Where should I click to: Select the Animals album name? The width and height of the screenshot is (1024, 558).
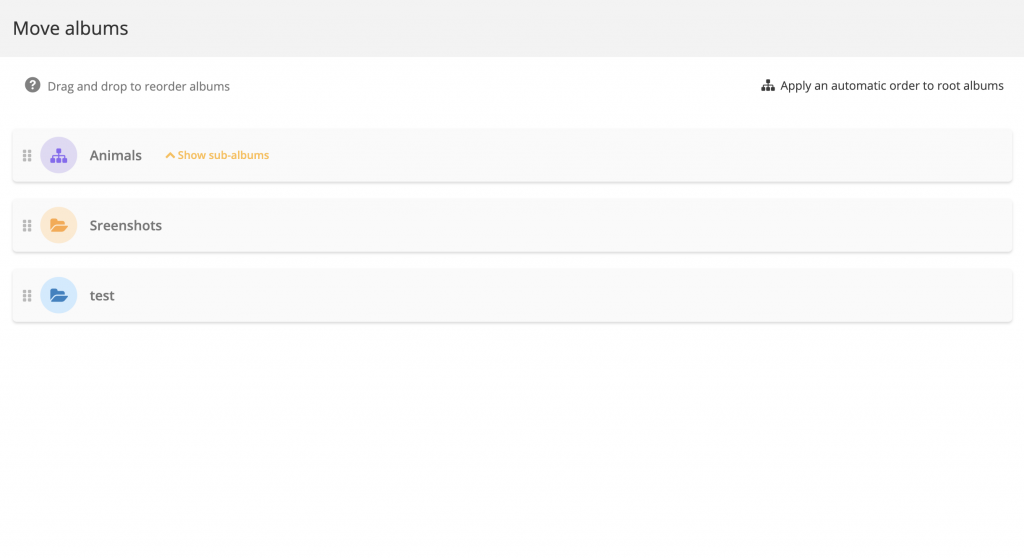tap(116, 156)
